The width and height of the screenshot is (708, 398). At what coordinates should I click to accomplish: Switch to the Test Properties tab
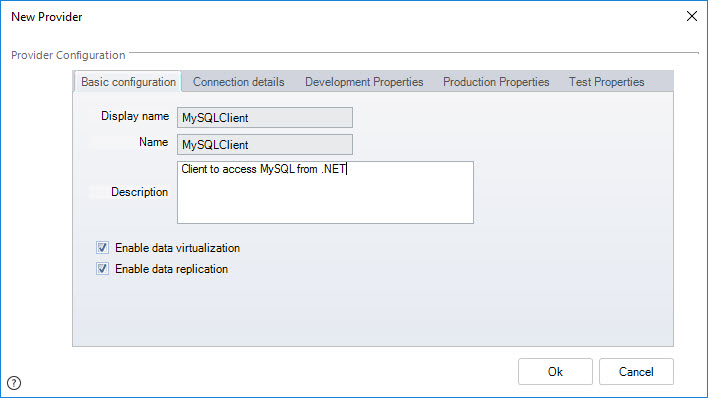coord(606,82)
